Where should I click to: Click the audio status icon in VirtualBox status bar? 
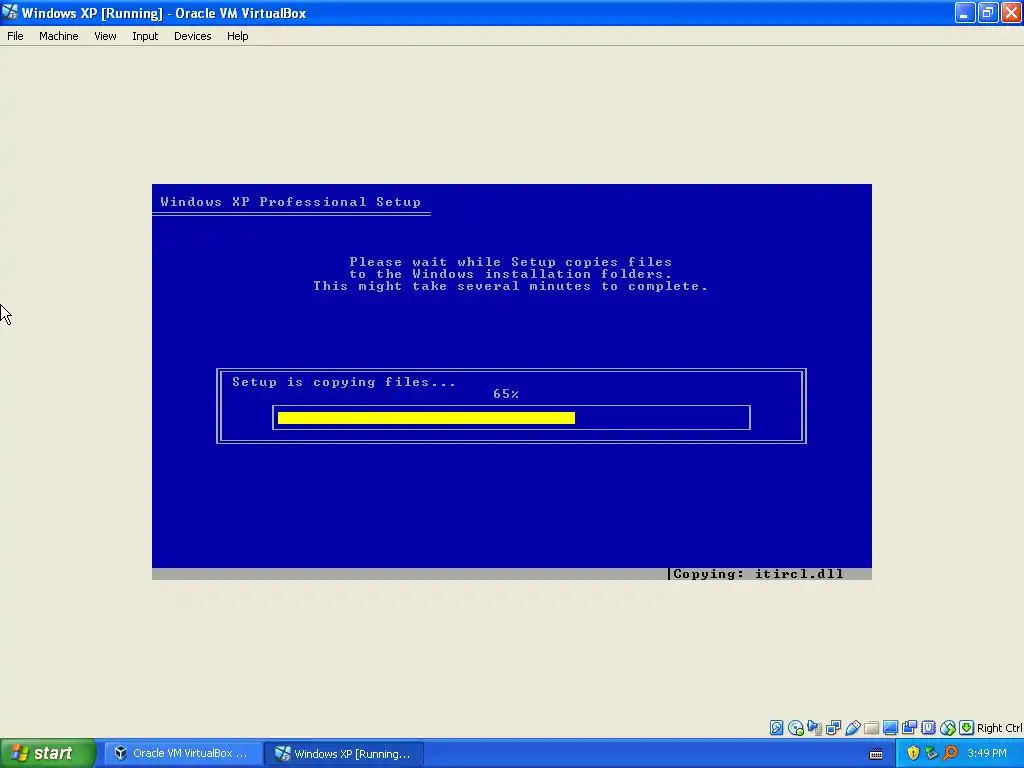click(814, 728)
